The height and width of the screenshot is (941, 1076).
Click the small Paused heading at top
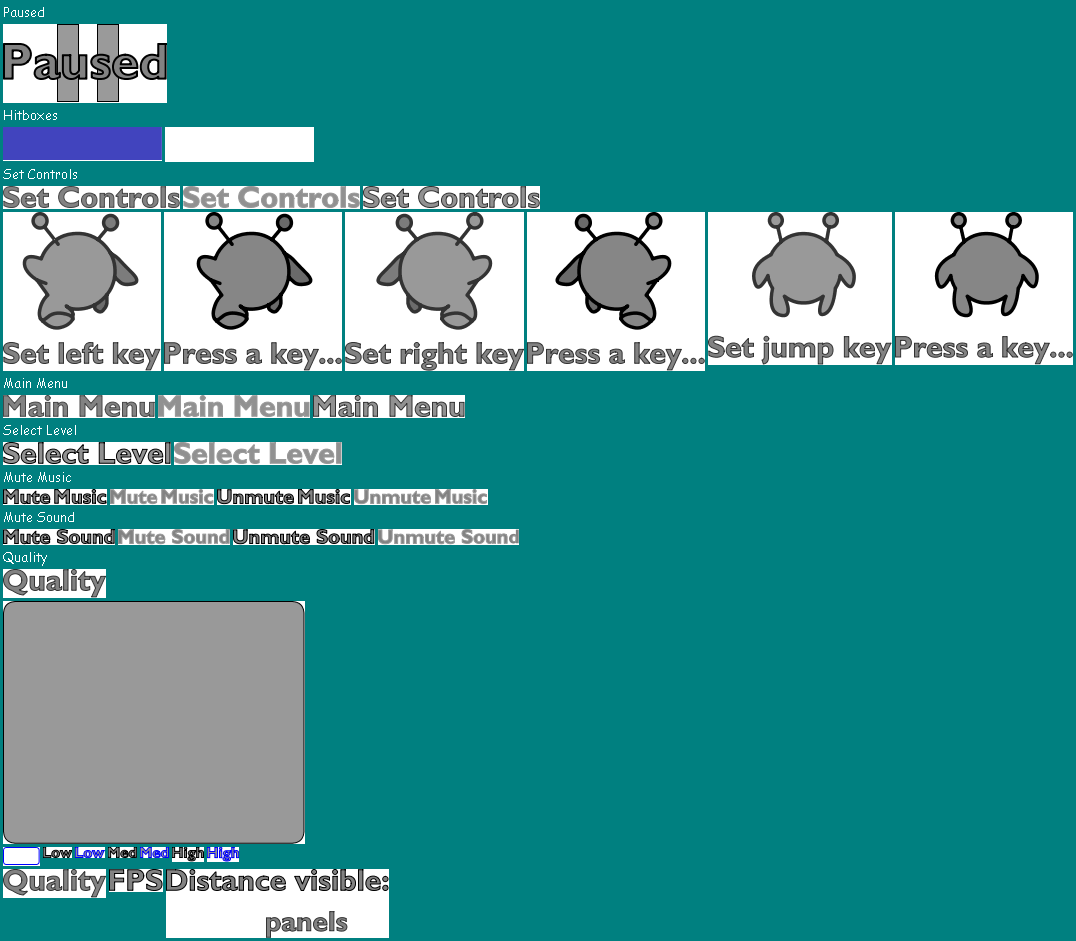tap(24, 12)
